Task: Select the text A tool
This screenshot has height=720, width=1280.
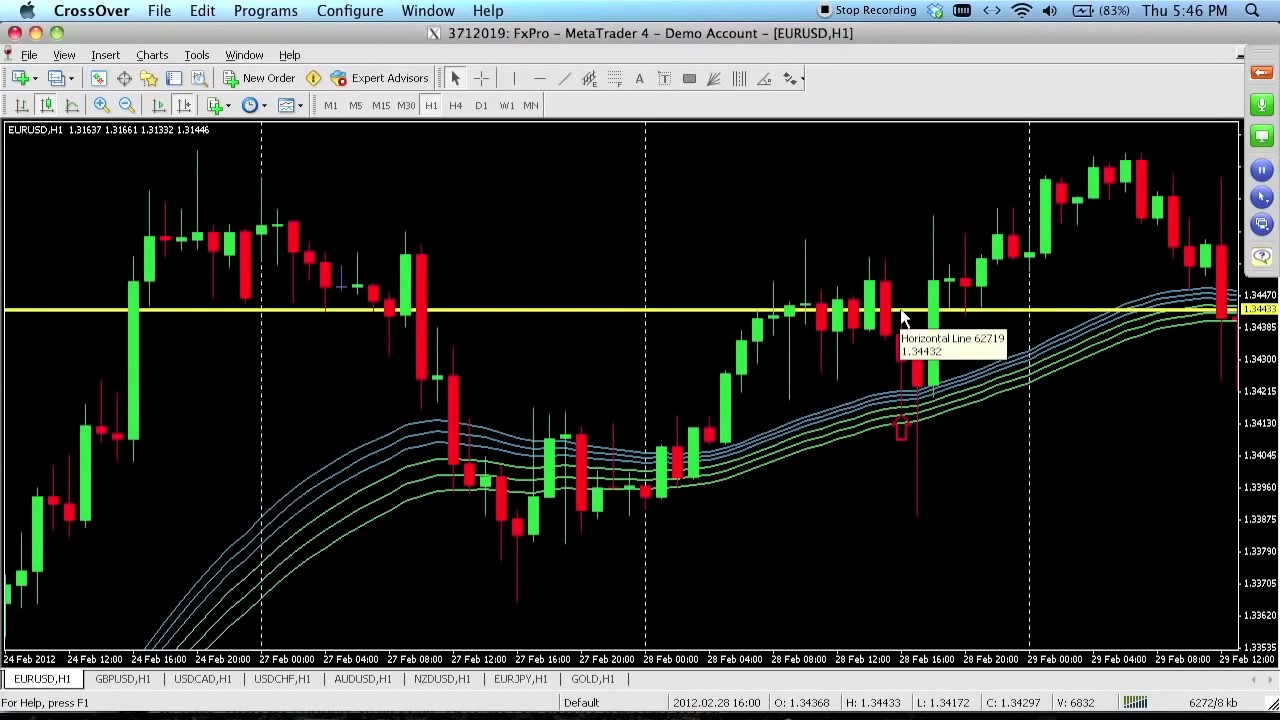Action: pyautogui.click(x=639, y=79)
